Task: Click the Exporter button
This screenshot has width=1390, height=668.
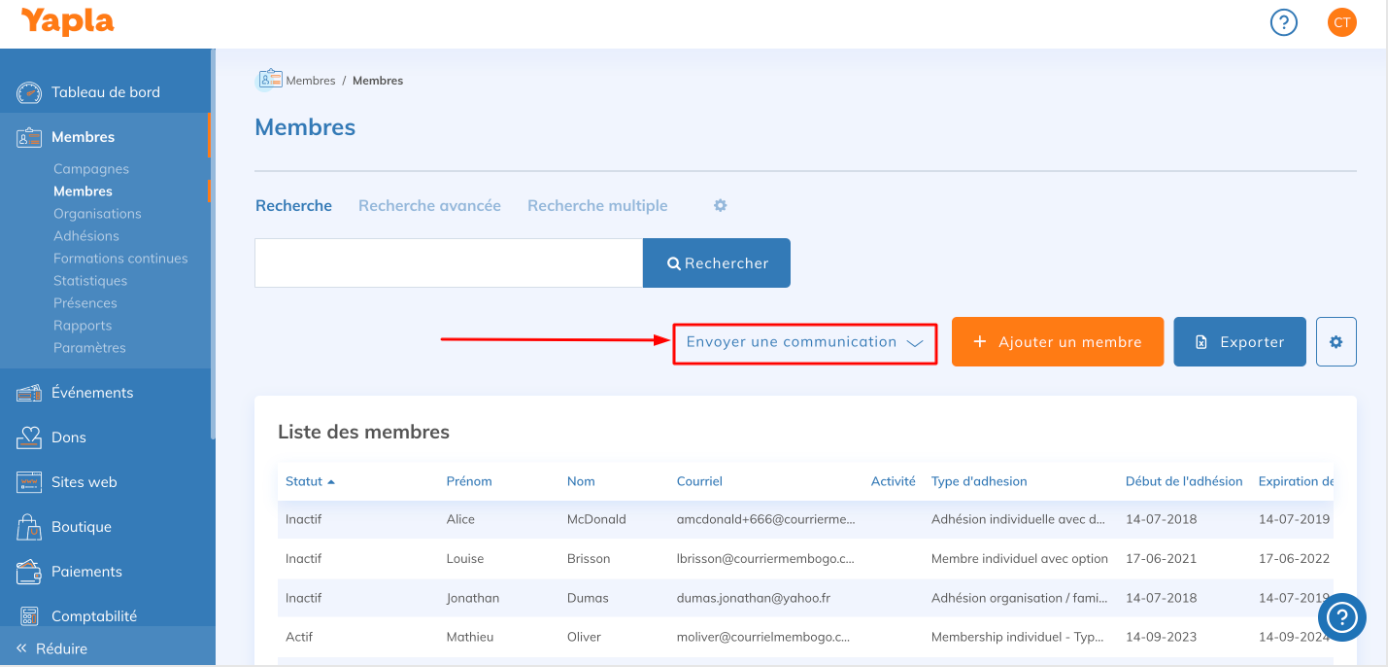Action: [1239, 342]
